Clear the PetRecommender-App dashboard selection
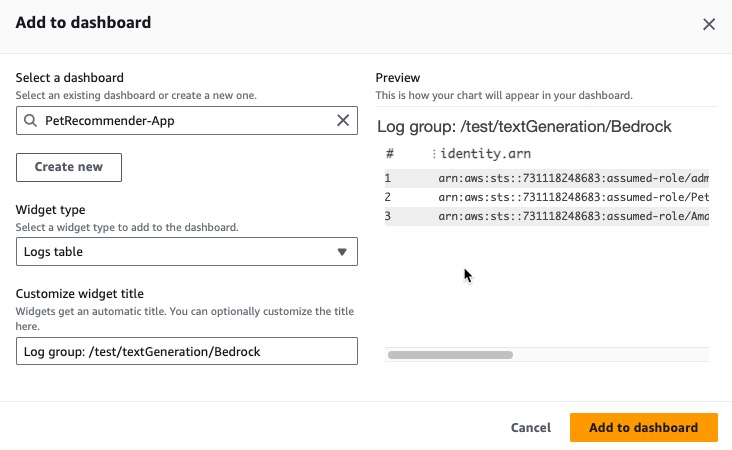The width and height of the screenshot is (732, 450). [343, 120]
